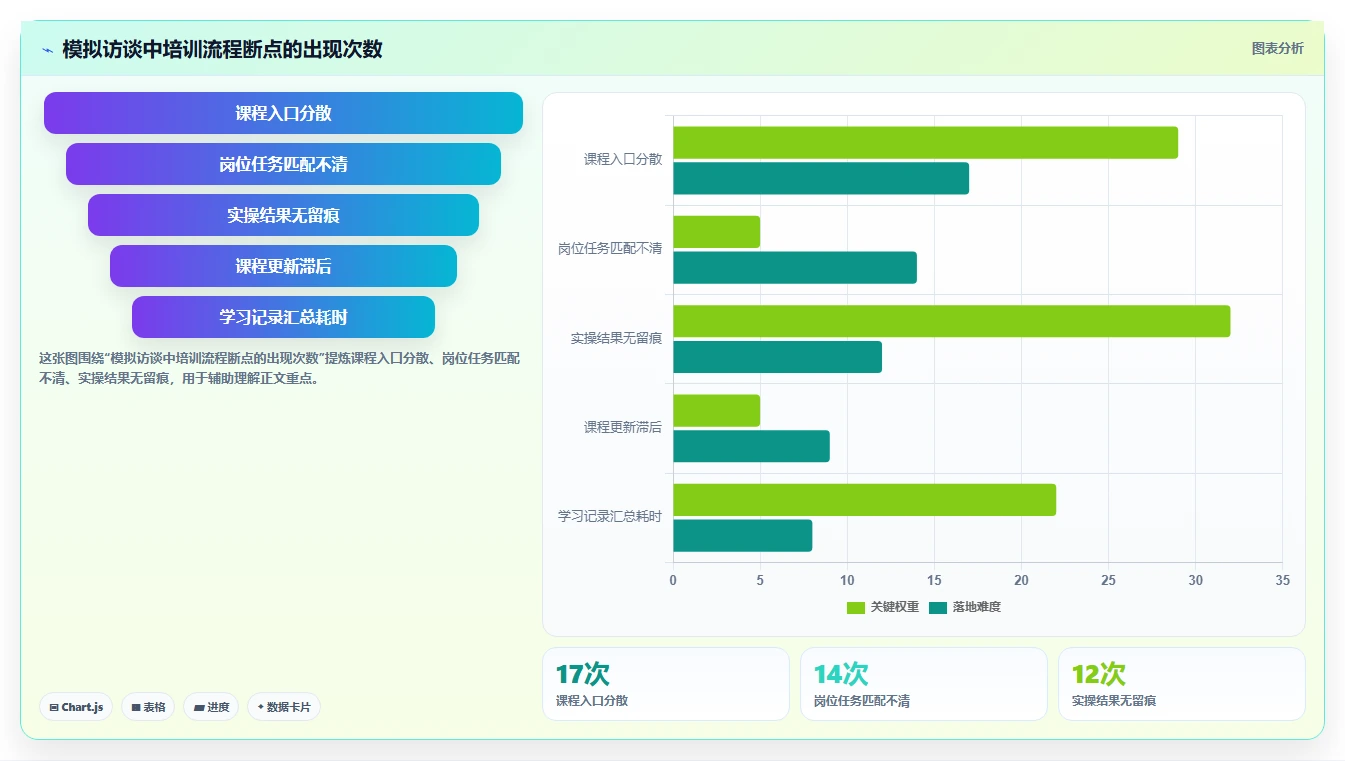Screen dimensions: 1345x761
Task: Click the 落地难度 bar for 岗位任务匹配不清
Action: click(795, 268)
